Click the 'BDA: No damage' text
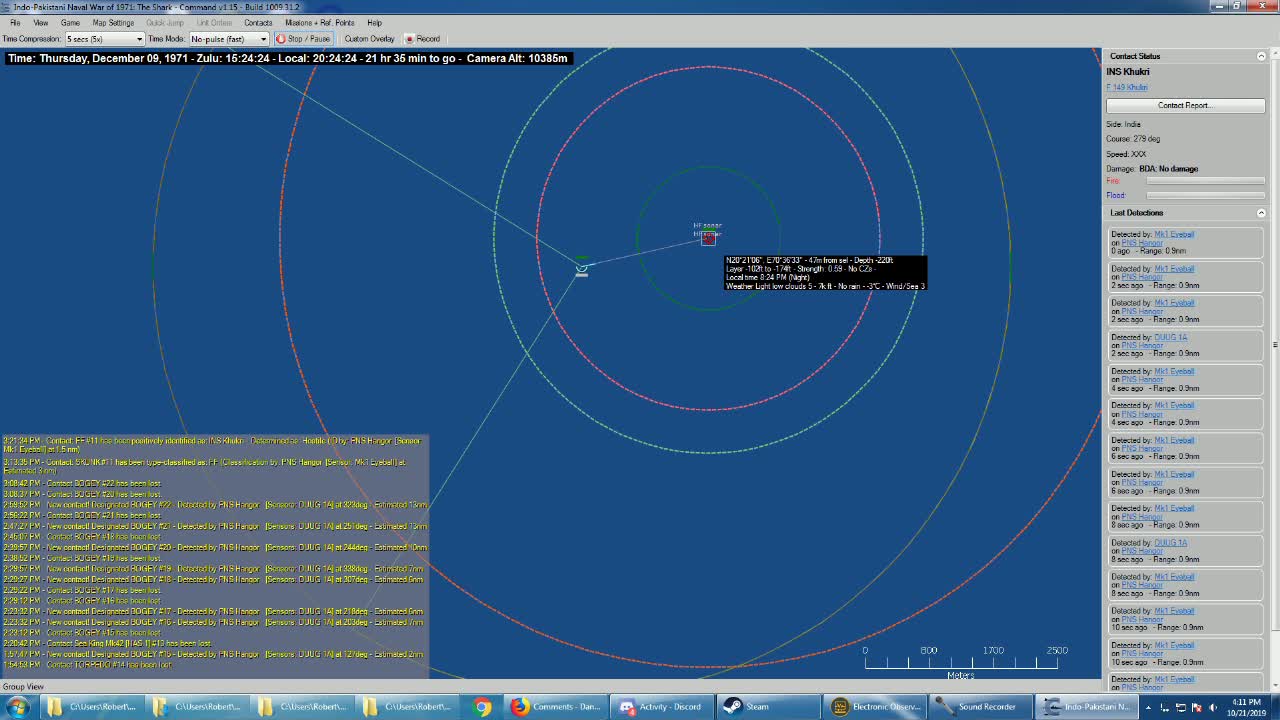Viewport: 1280px width, 720px height. (1168, 169)
